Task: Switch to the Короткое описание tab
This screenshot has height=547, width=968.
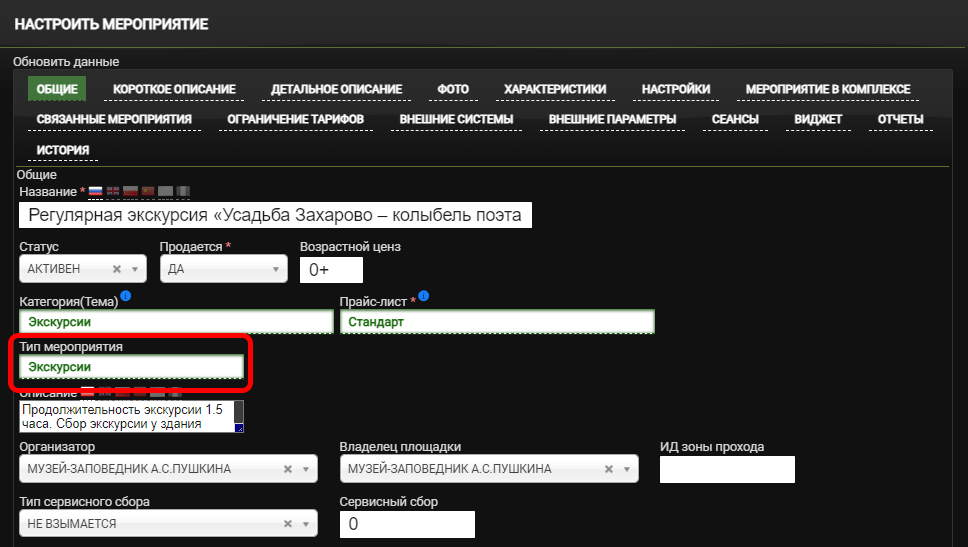Action: click(x=174, y=89)
